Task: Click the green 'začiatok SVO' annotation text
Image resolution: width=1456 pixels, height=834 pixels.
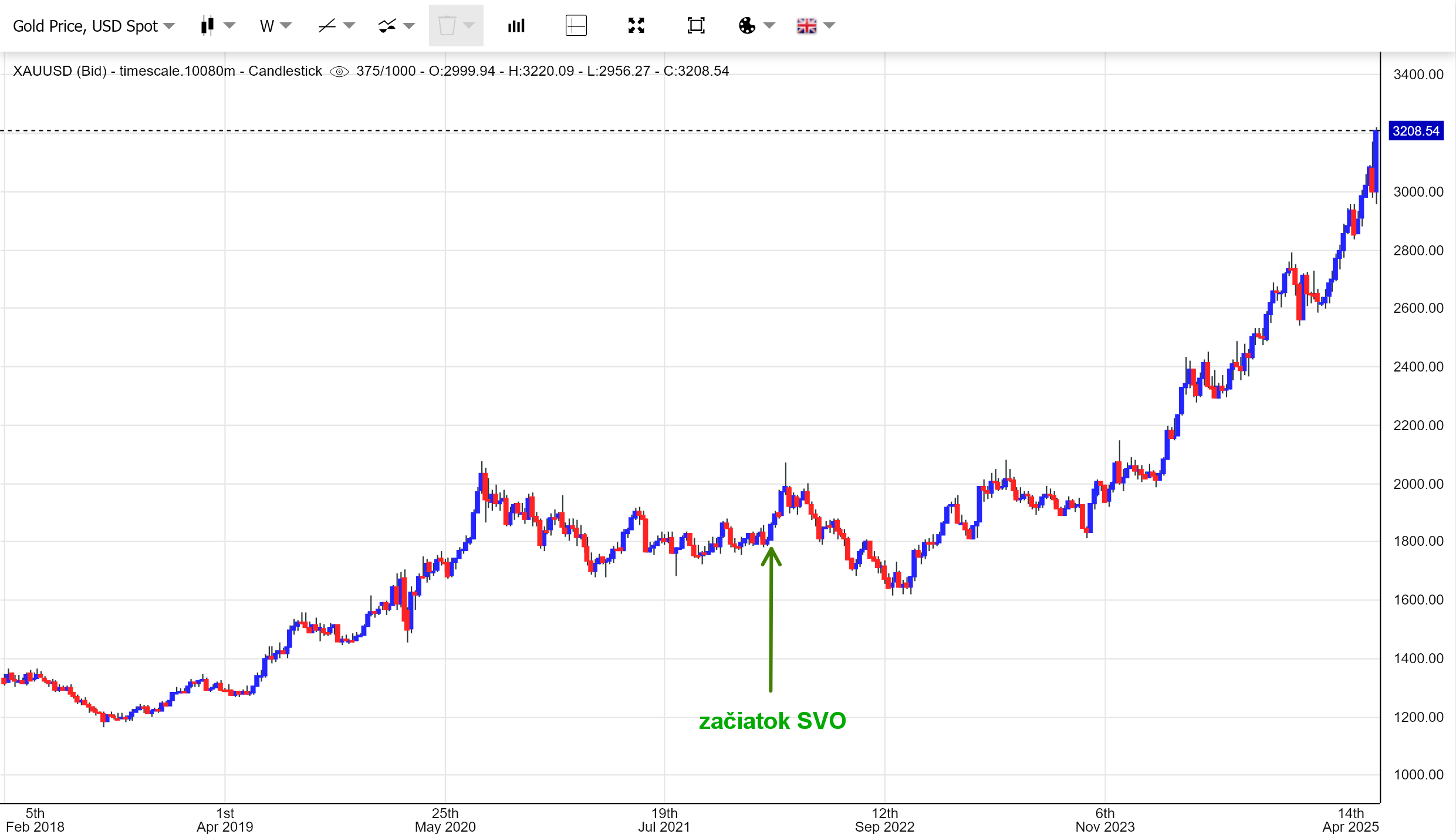Action: pos(772,721)
